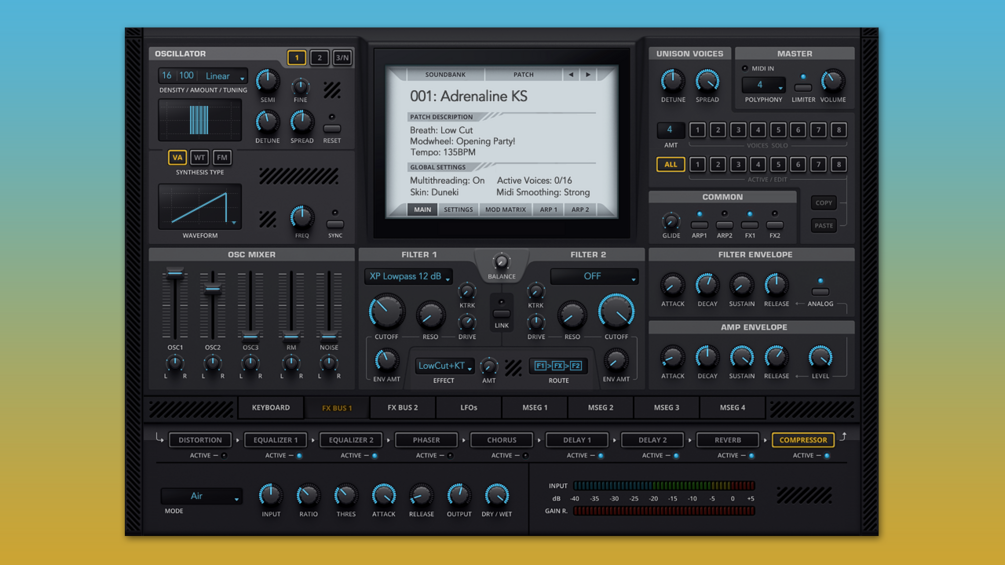Click the compressor DRY / WET knob
Image resolution: width=1005 pixels, height=565 pixels.
coord(497,495)
